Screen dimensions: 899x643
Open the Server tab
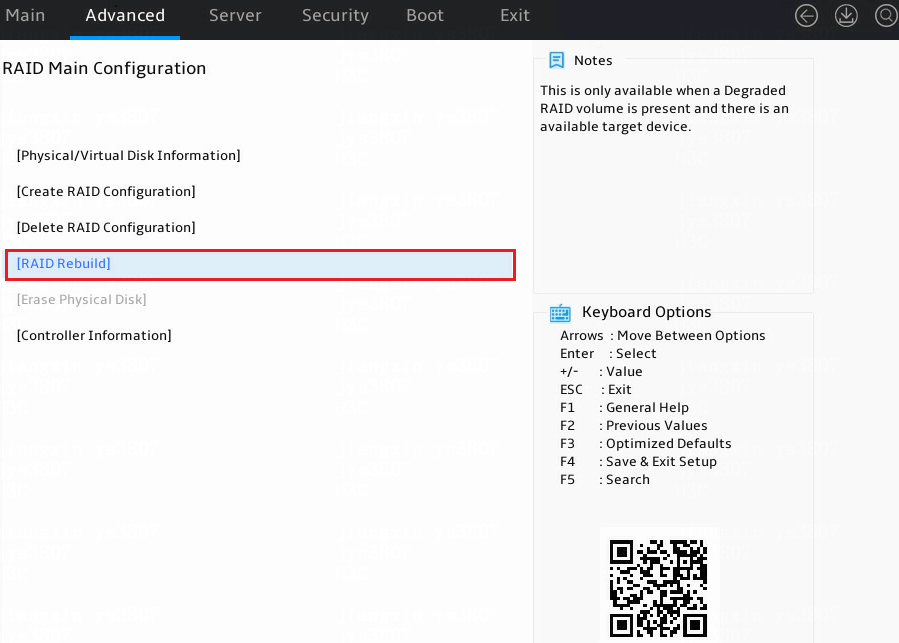click(235, 15)
